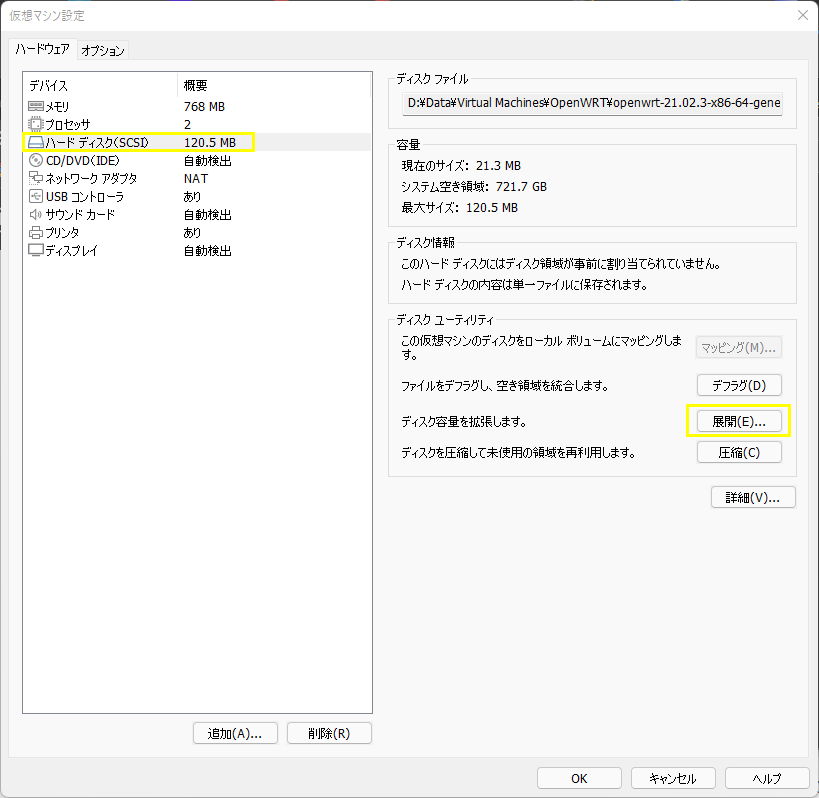Select the USB コントローラ row label
This screenshot has width=819, height=798.
(85, 196)
